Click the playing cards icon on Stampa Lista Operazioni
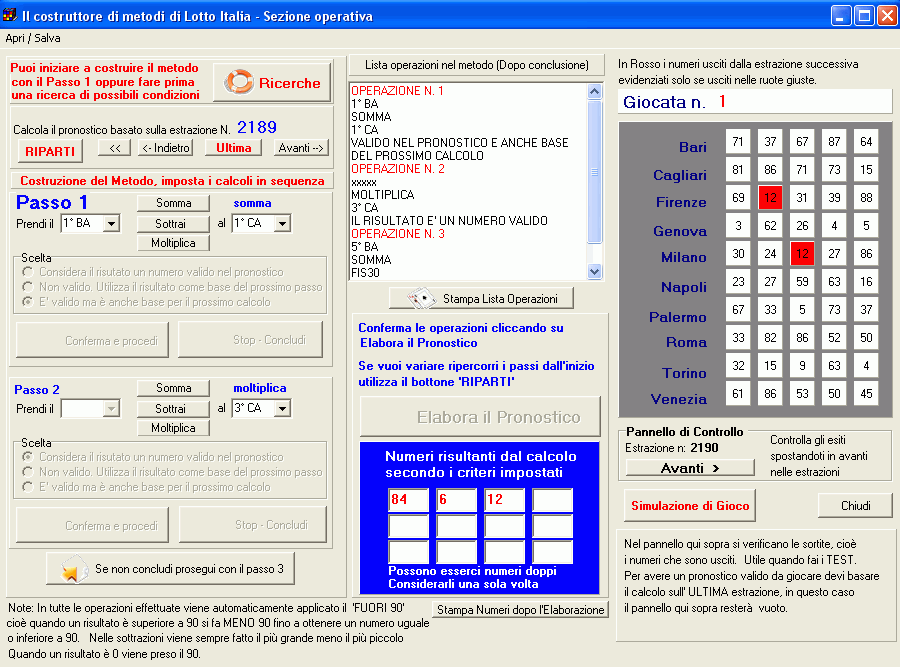900x667 pixels. tap(421, 298)
